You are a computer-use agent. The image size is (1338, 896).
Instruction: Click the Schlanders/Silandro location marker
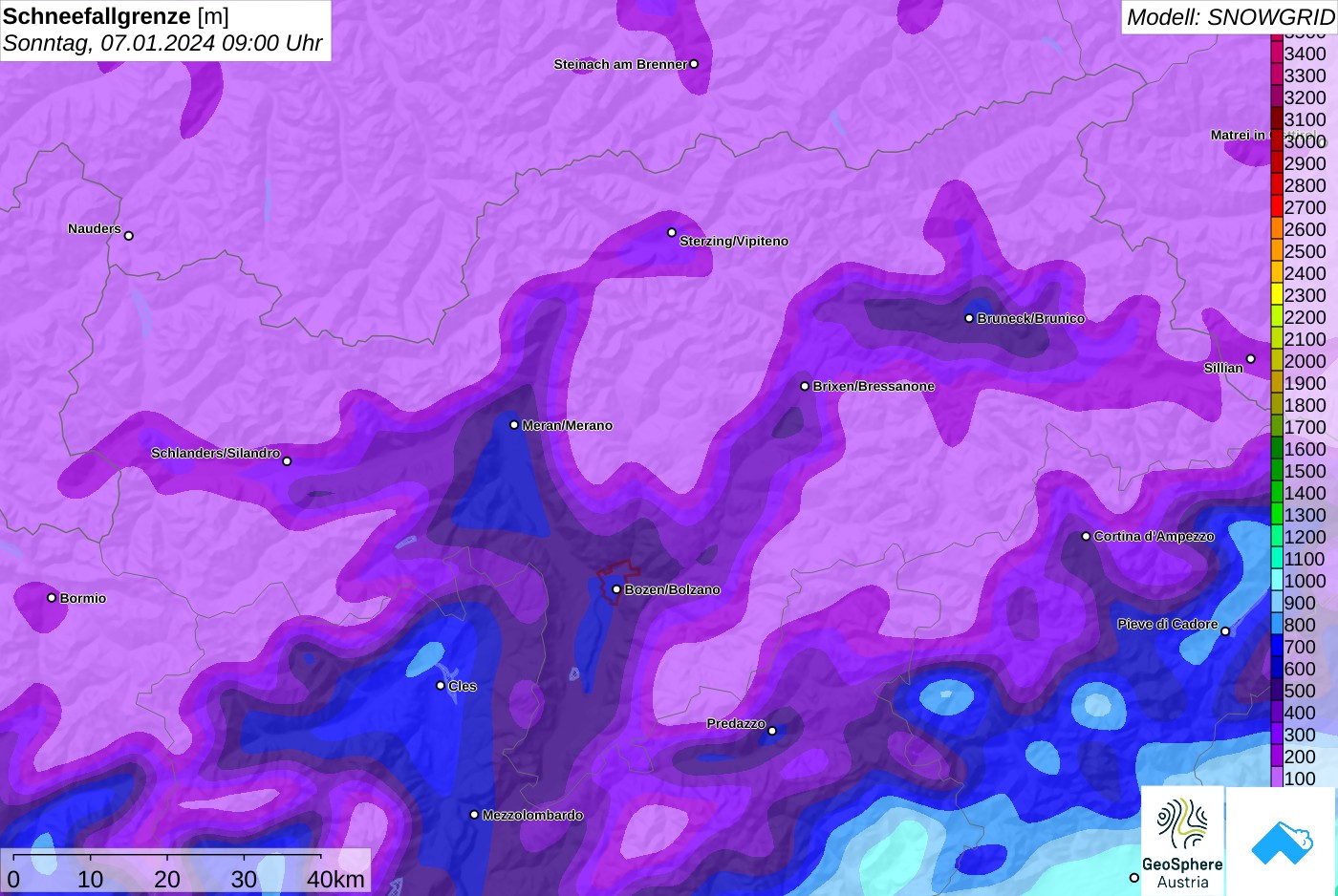pos(287,461)
